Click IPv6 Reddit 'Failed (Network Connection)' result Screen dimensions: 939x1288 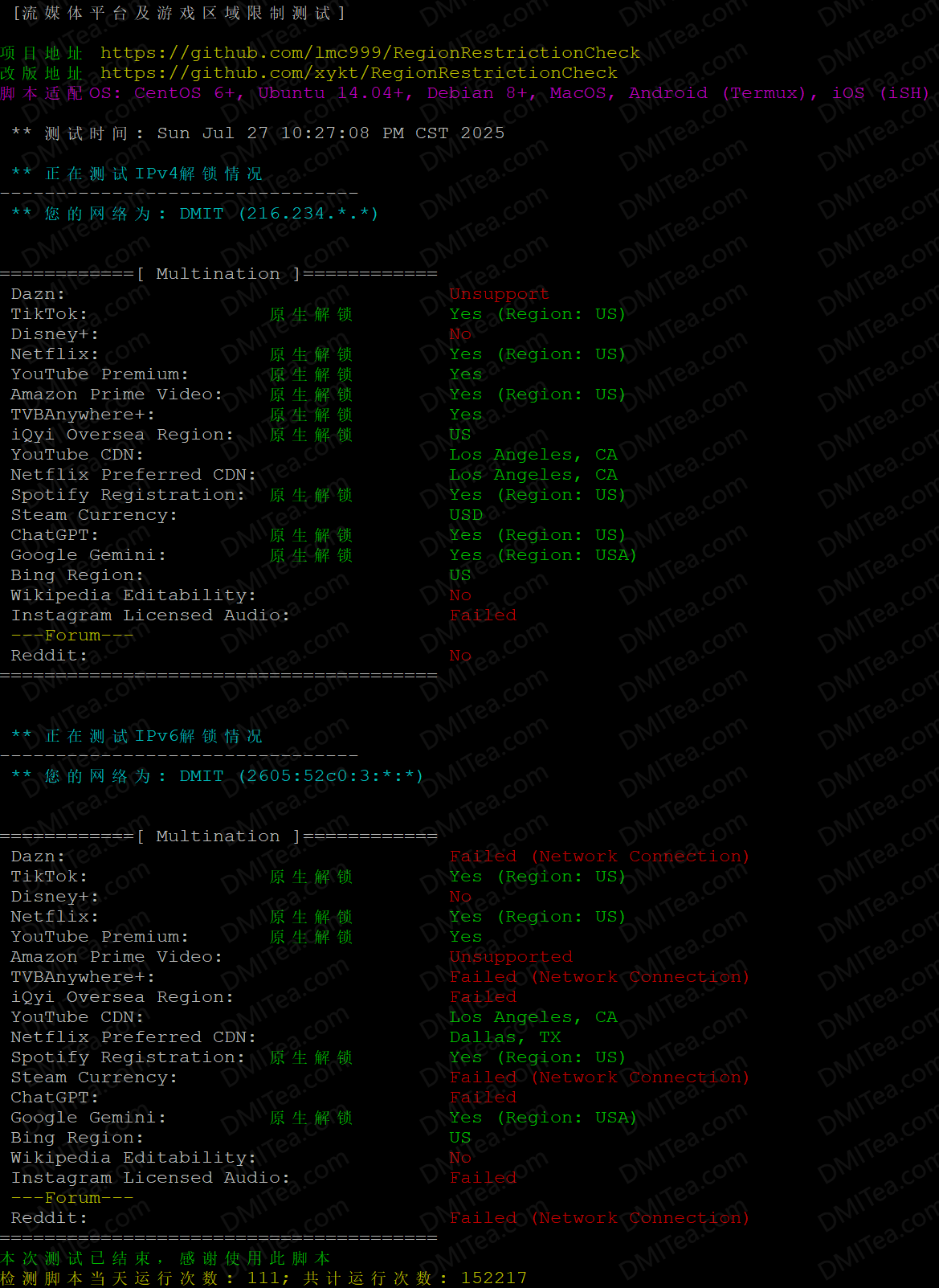click(599, 1218)
